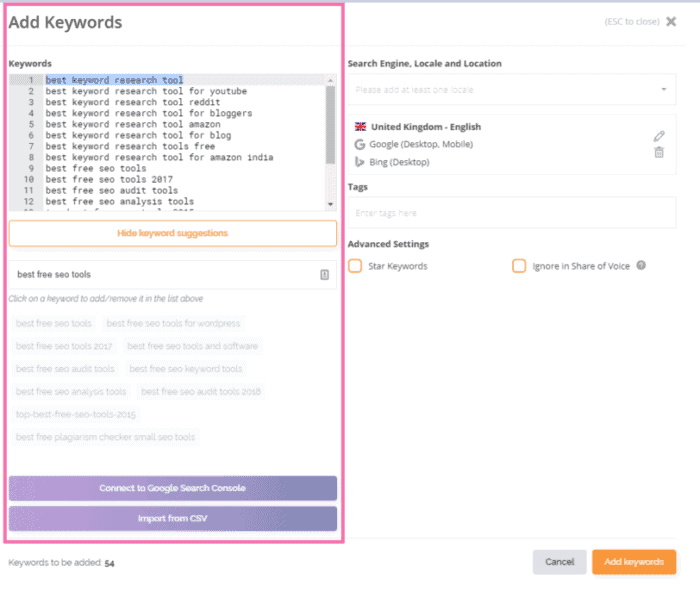The image size is (700, 591).
Task: Toggle suggestion 'best free seo audit tools'
Action: [65, 369]
